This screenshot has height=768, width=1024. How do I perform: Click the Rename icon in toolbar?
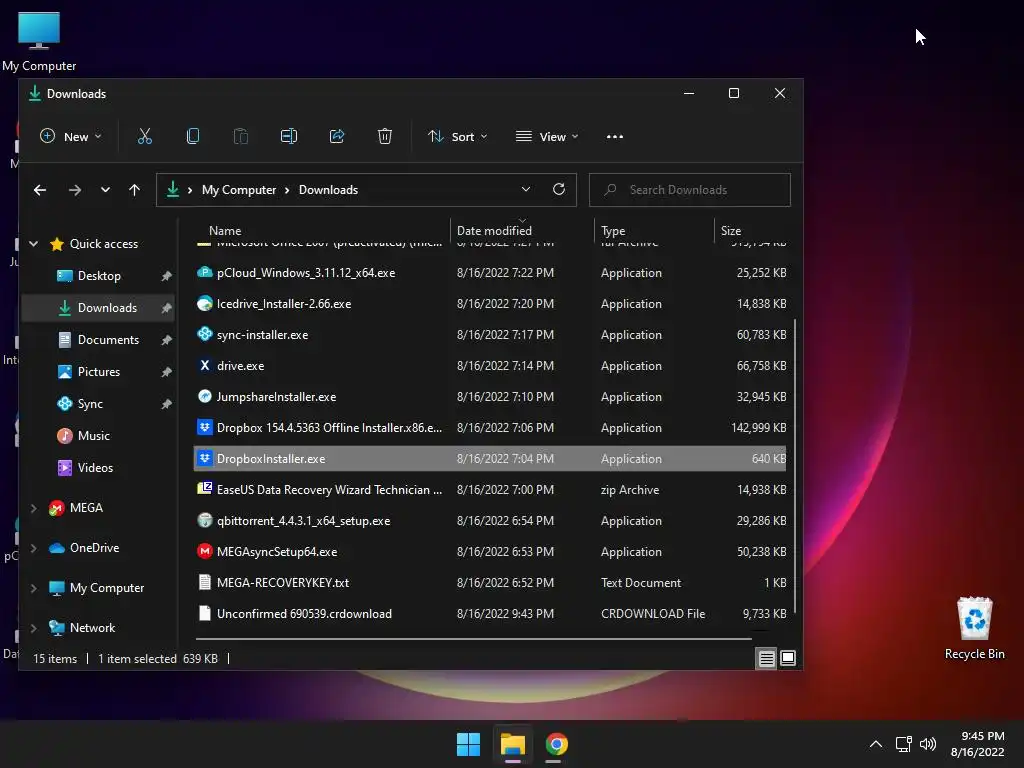(x=289, y=136)
